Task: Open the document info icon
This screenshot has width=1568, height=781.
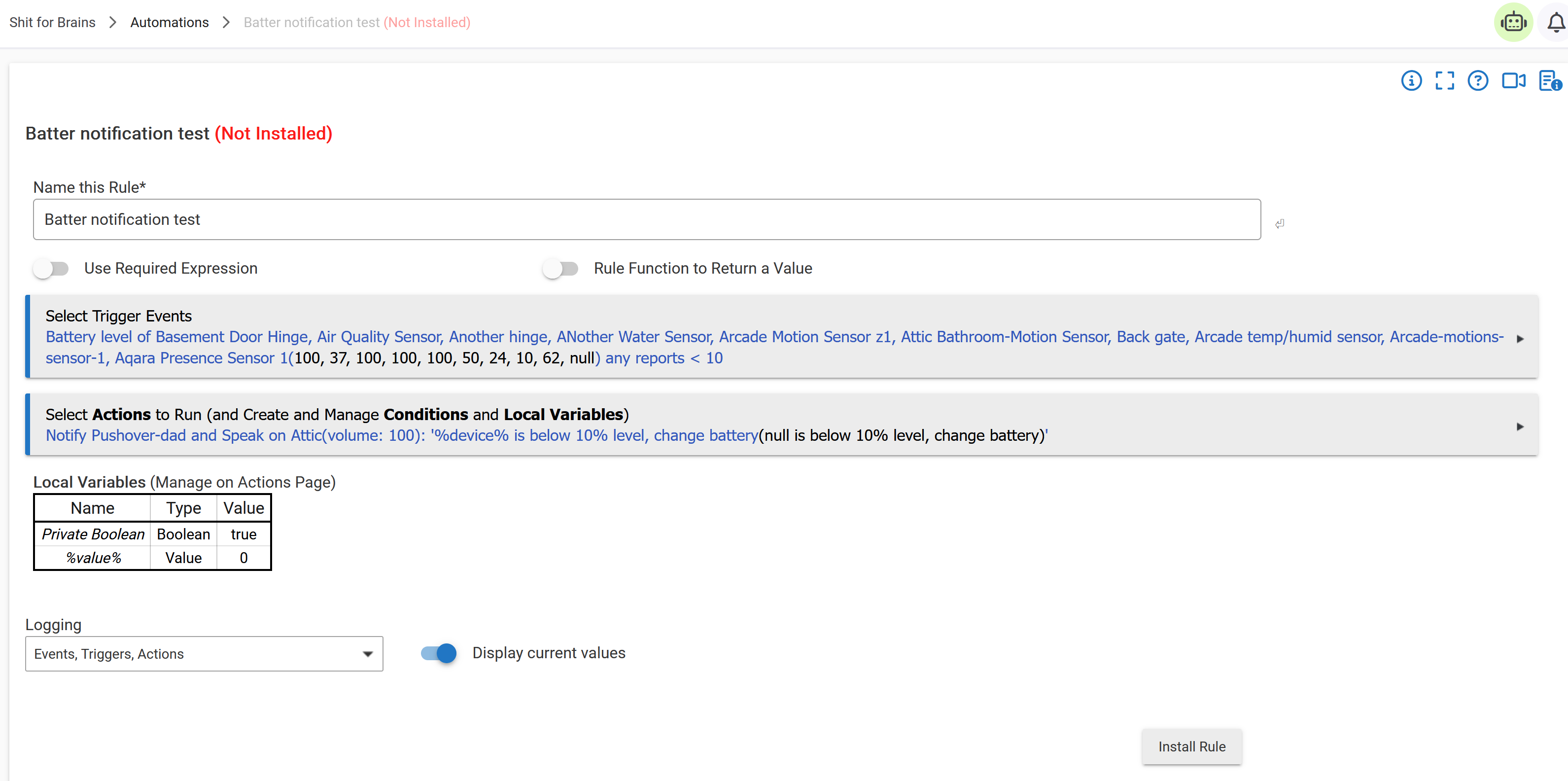Action: coord(1549,80)
